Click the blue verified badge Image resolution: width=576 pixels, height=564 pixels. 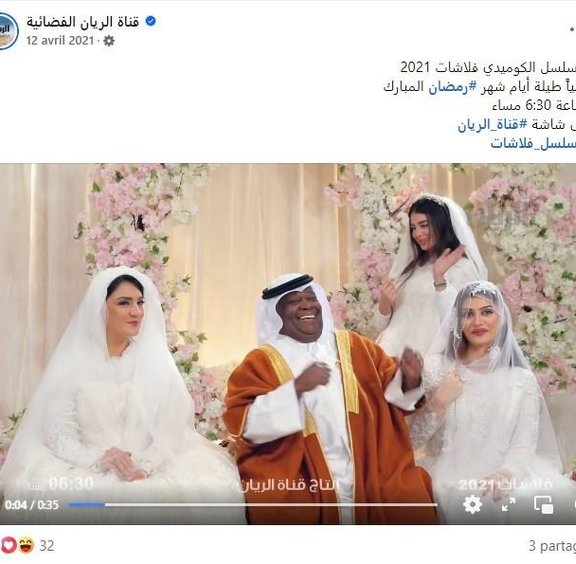(151, 21)
